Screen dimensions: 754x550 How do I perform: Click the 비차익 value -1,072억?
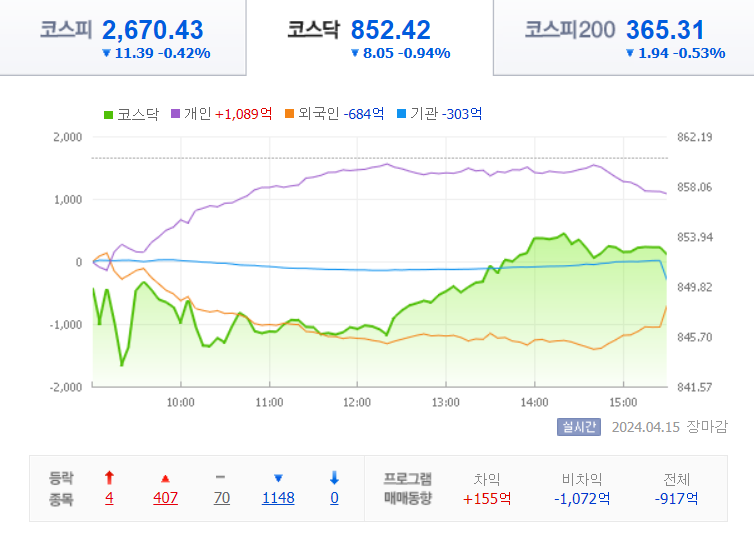pos(582,499)
